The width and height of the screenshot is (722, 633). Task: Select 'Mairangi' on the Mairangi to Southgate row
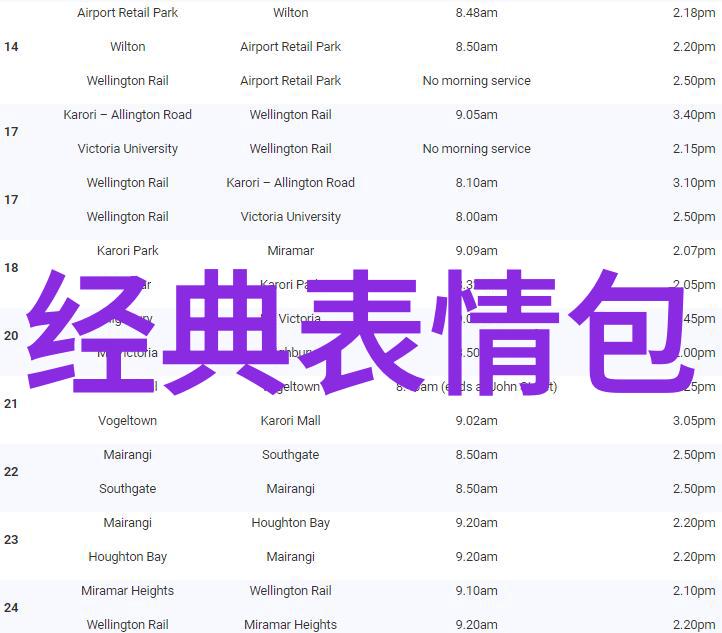tap(128, 455)
